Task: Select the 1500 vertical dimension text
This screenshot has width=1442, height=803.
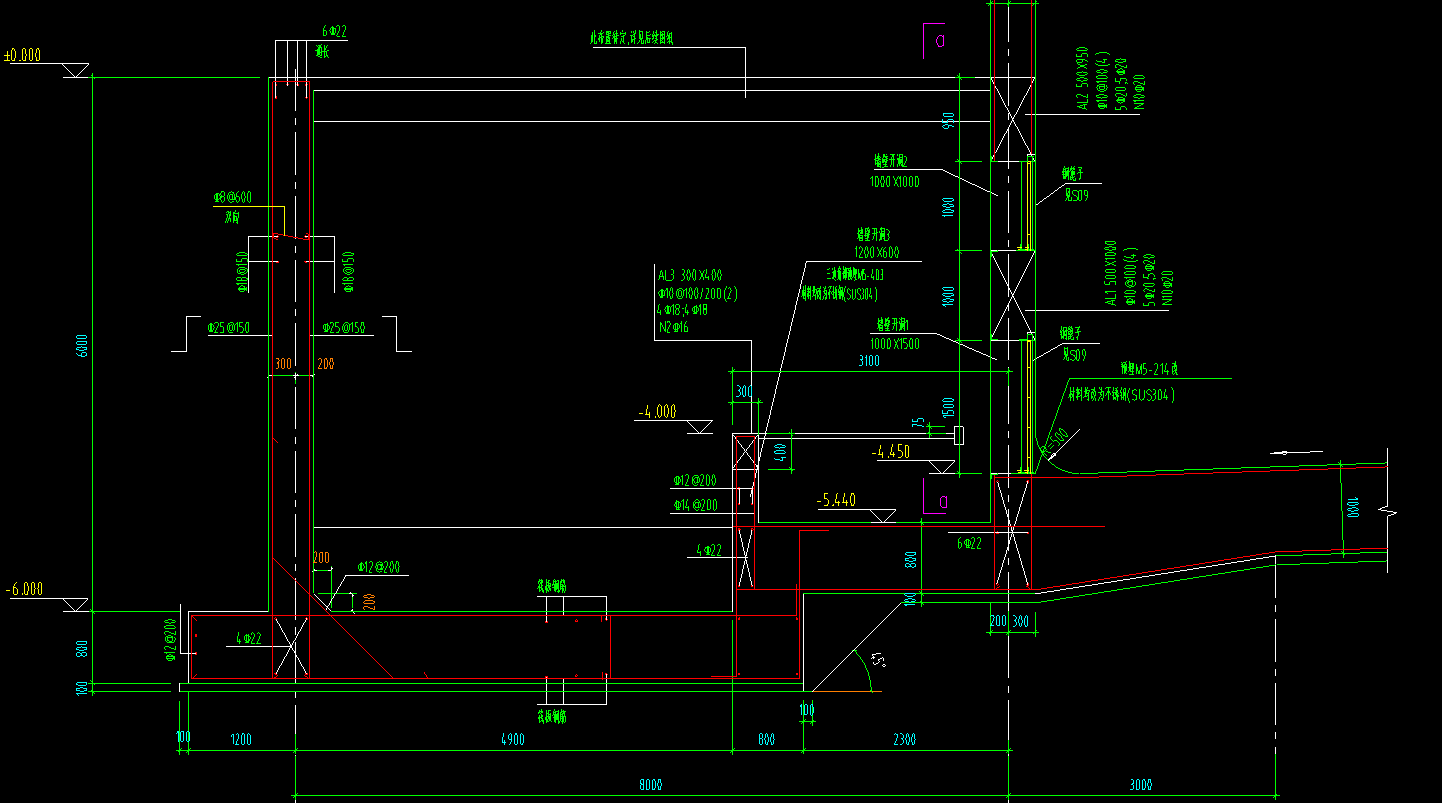Action: point(948,407)
